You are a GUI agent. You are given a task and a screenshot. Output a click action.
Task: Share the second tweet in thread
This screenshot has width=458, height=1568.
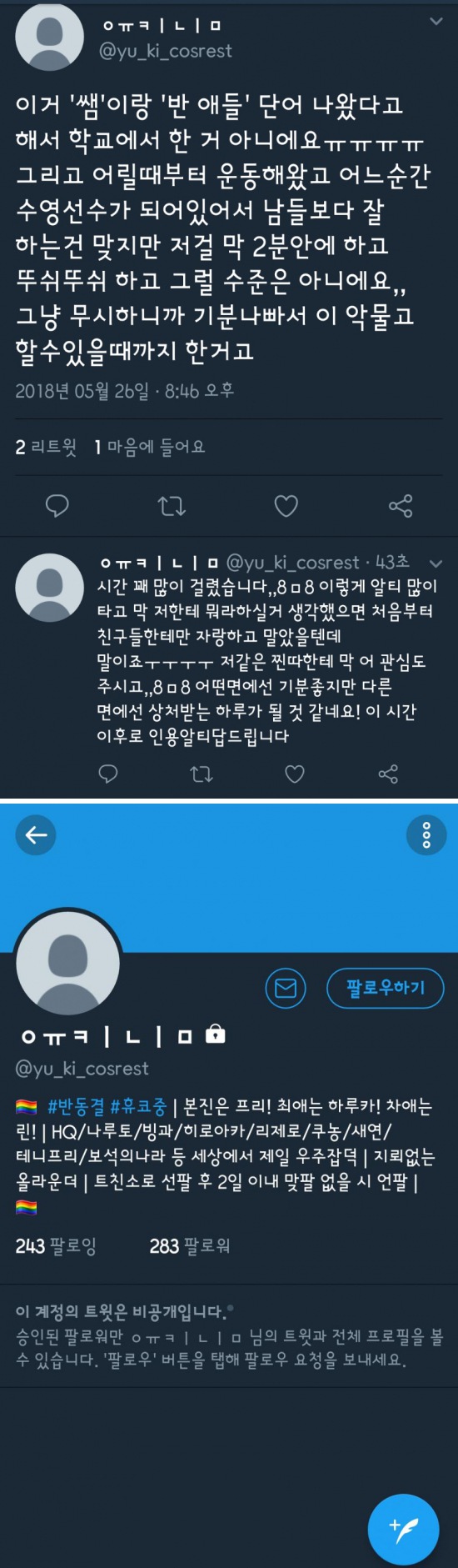[388, 774]
